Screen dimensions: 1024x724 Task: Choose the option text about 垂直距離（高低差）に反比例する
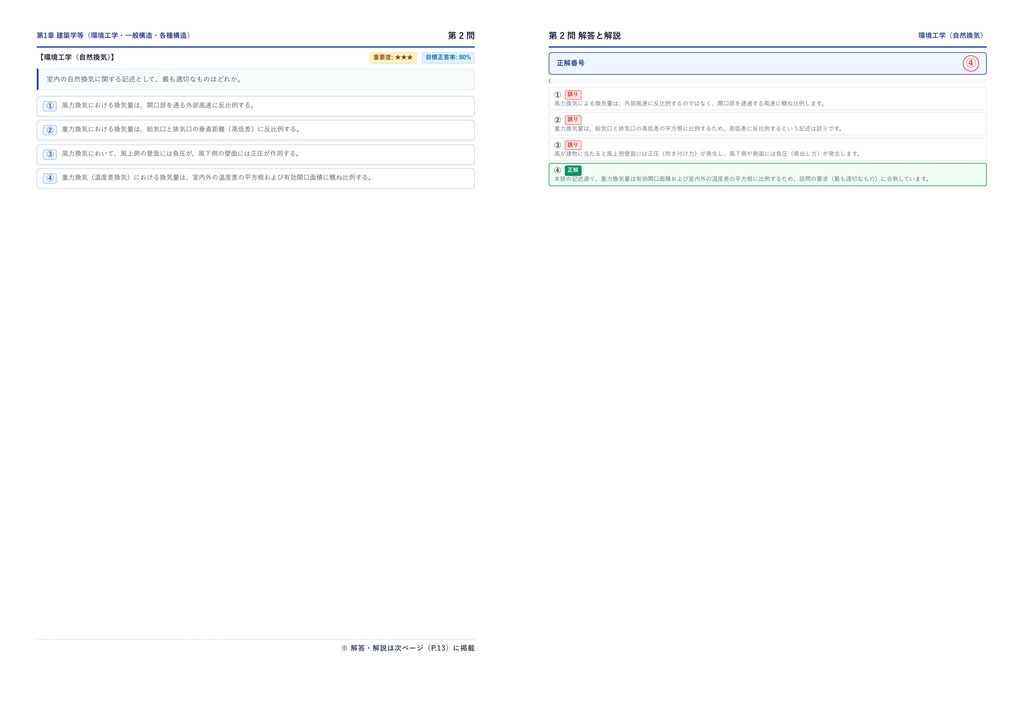click(181, 129)
